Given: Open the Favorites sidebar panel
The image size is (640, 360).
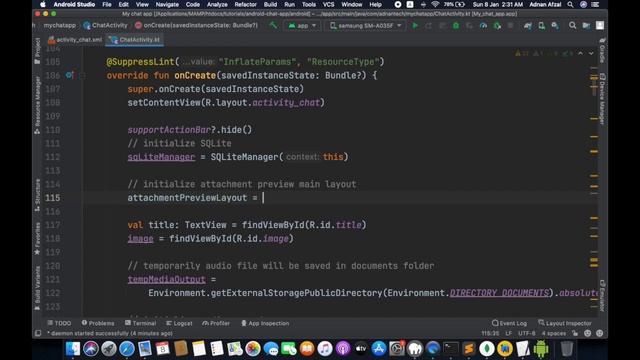Looking at the screenshot, I should [37, 238].
